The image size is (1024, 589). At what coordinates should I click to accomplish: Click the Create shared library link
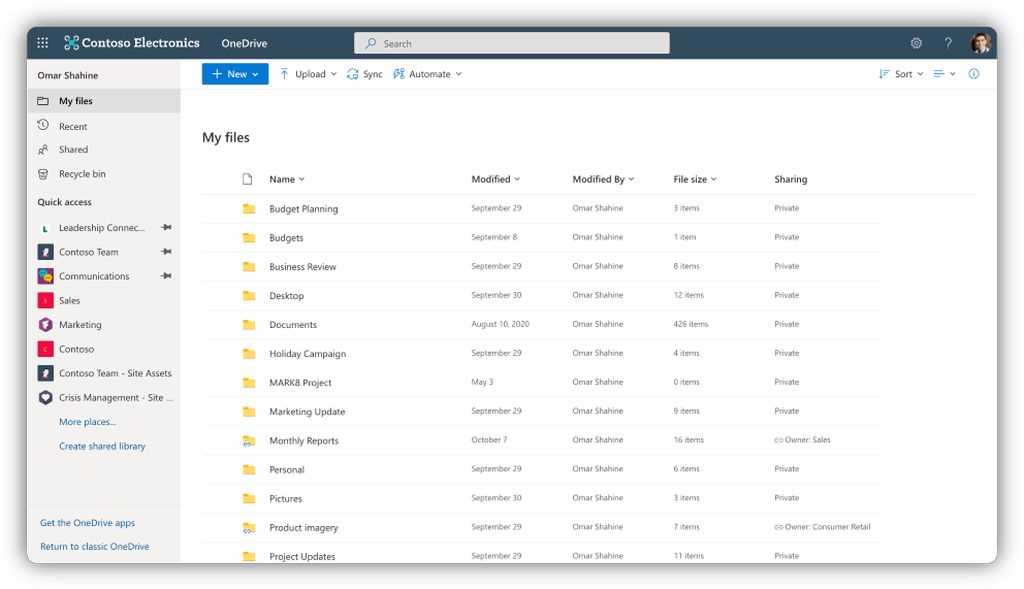point(102,446)
